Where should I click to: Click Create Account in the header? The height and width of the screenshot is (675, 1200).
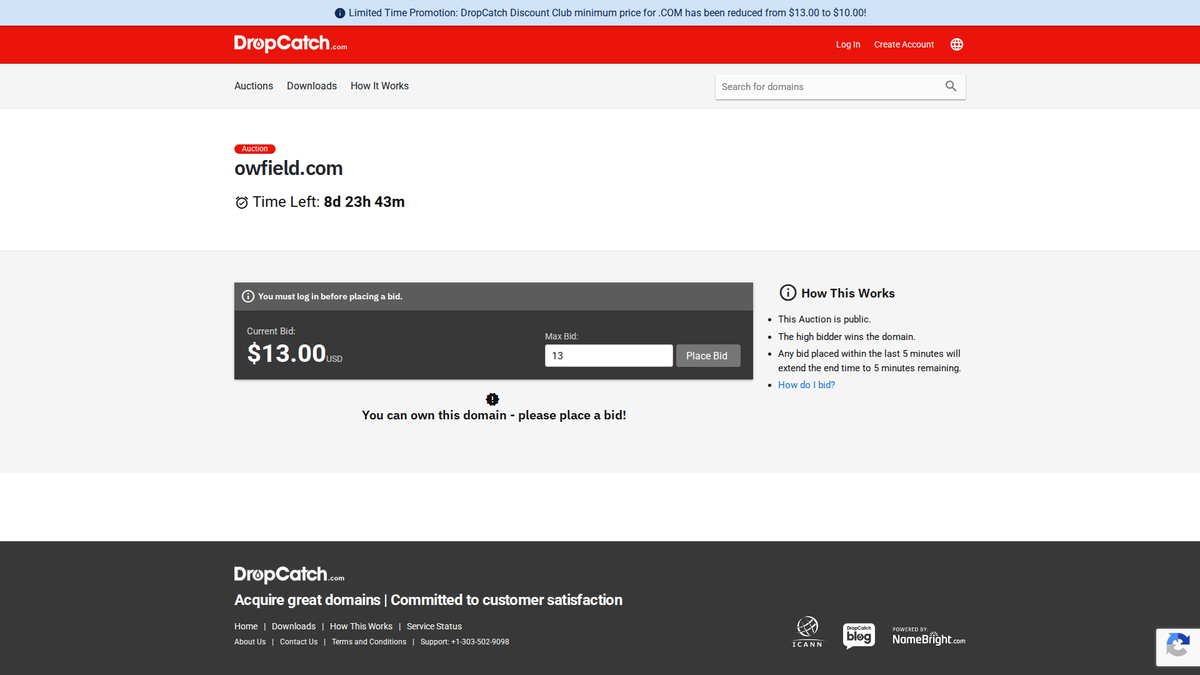[904, 45]
